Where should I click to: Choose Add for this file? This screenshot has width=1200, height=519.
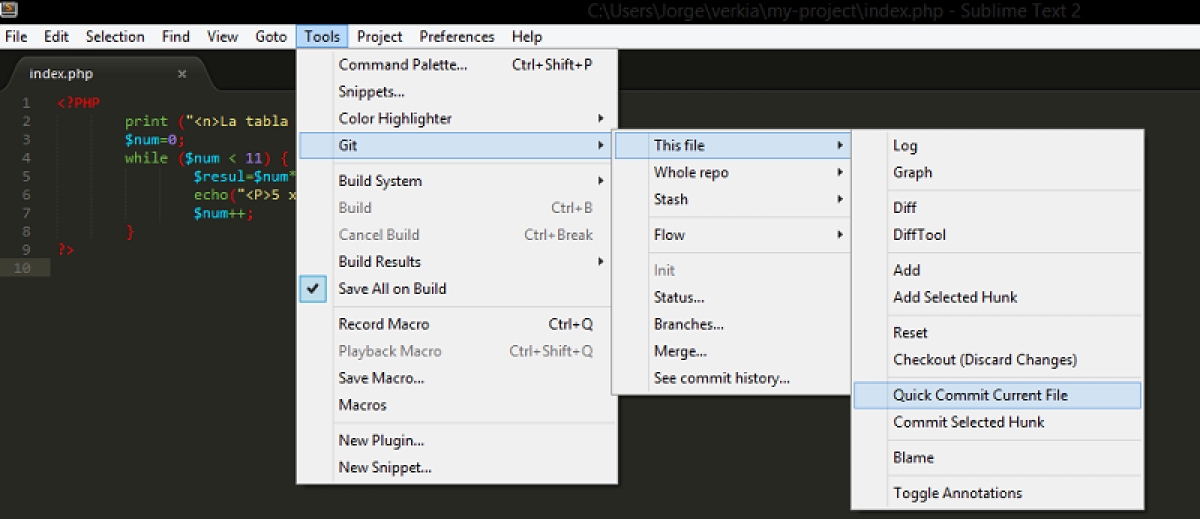pos(997,270)
